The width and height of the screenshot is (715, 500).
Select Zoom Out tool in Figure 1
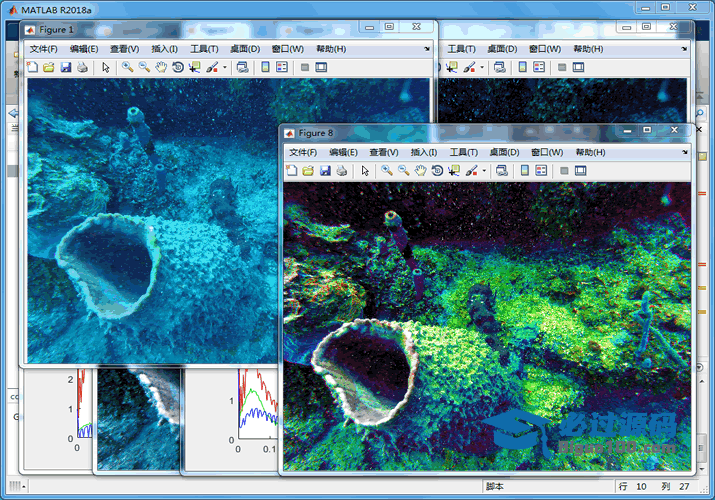(x=144, y=67)
